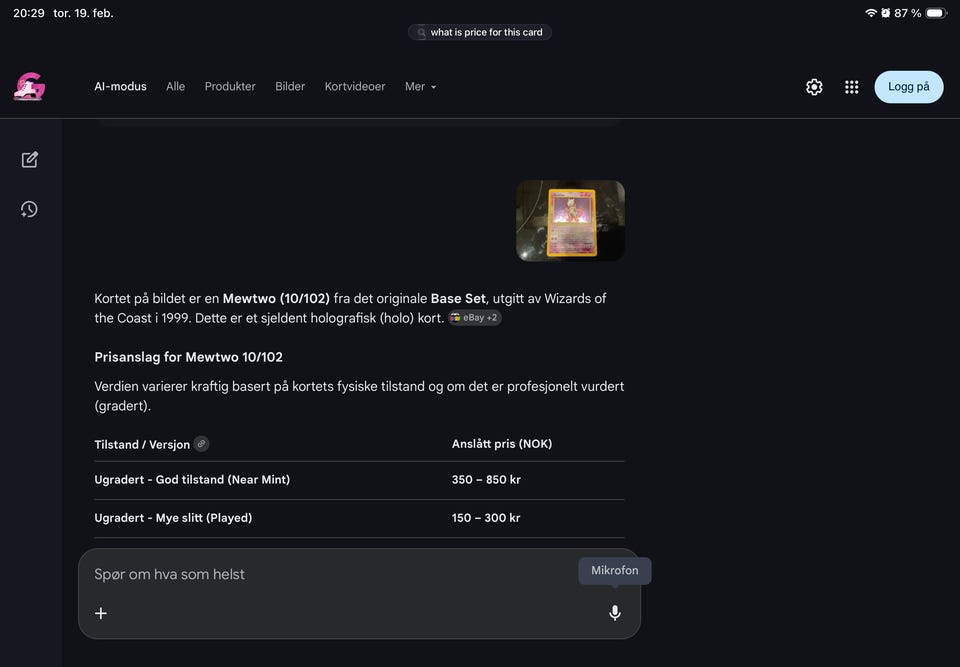
Task: Select the 'Verdien varierer kraftig' paragraph
Action: click(x=359, y=396)
